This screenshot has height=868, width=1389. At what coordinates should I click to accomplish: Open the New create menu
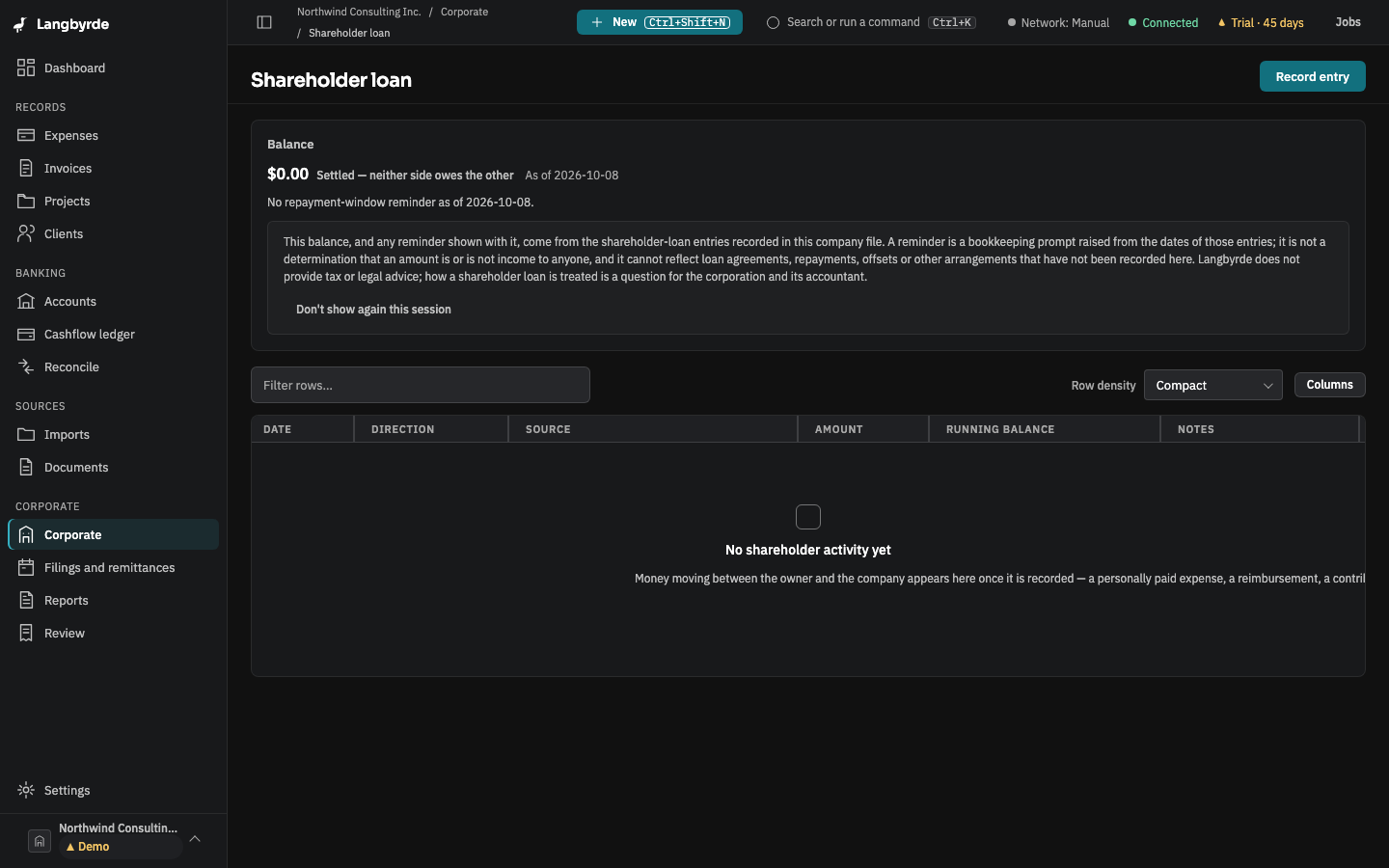coord(660,22)
